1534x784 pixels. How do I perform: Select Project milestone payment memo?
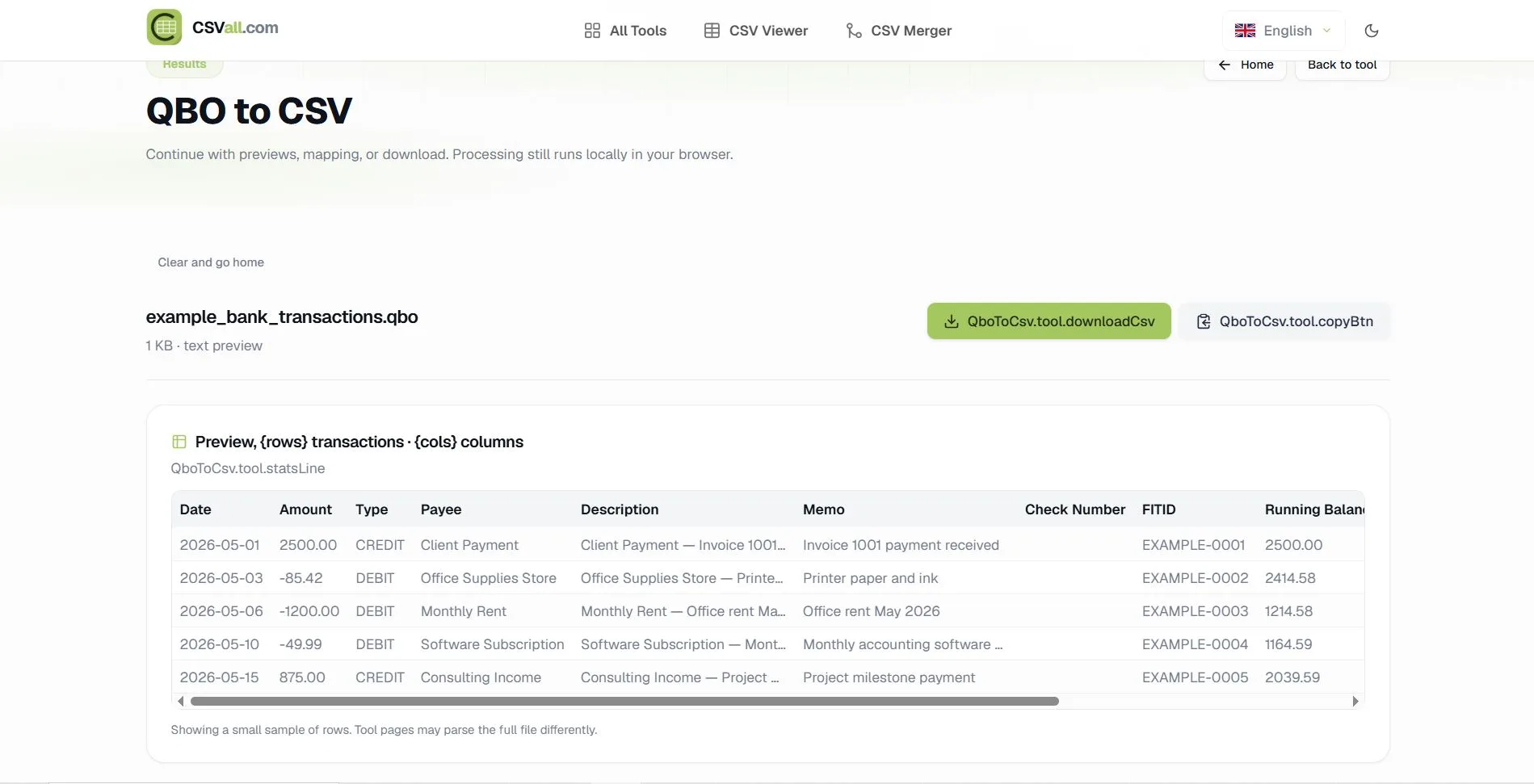(889, 677)
